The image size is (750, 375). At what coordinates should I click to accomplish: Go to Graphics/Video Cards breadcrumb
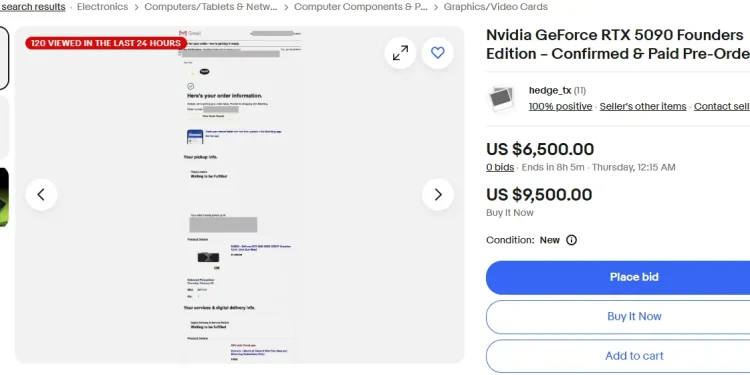click(x=496, y=7)
